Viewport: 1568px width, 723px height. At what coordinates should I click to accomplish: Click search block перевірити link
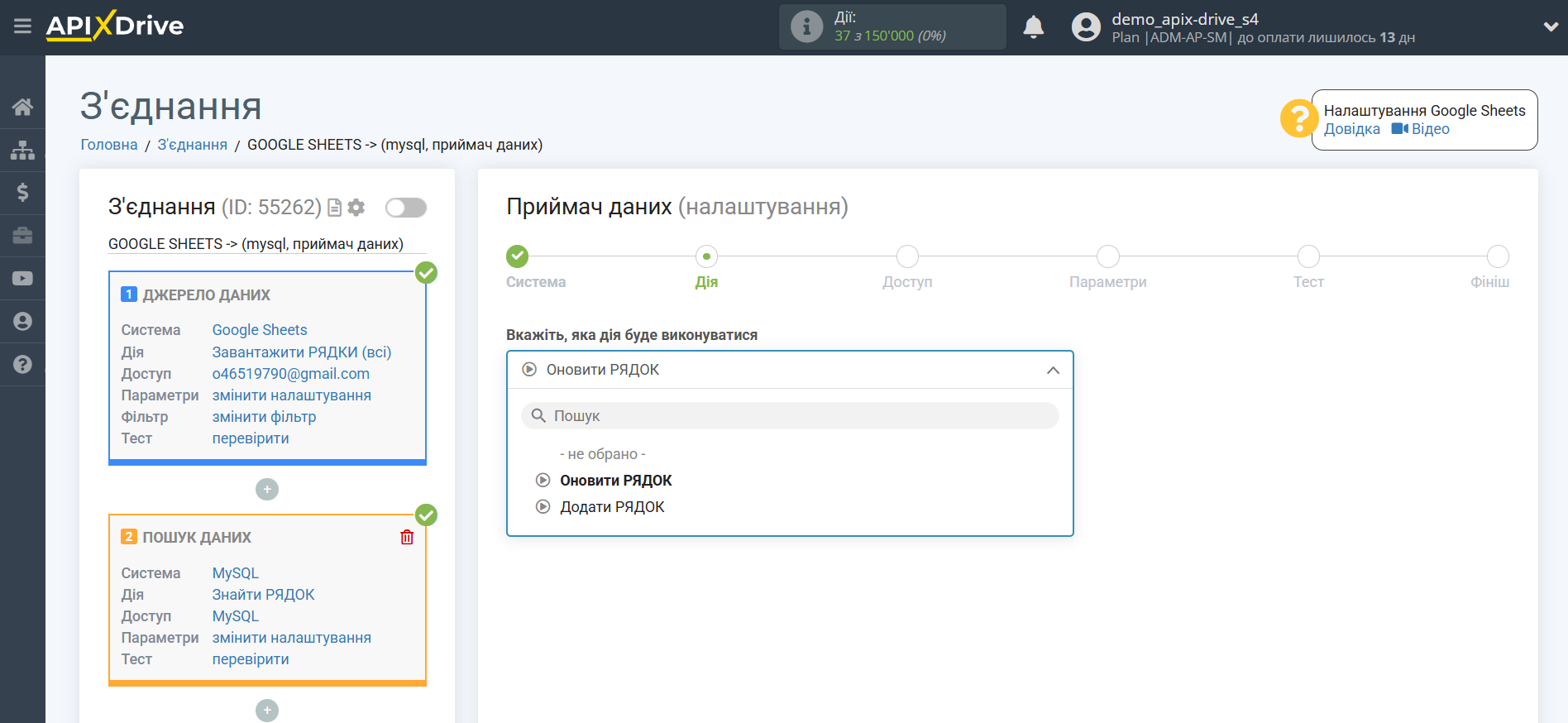251,659
